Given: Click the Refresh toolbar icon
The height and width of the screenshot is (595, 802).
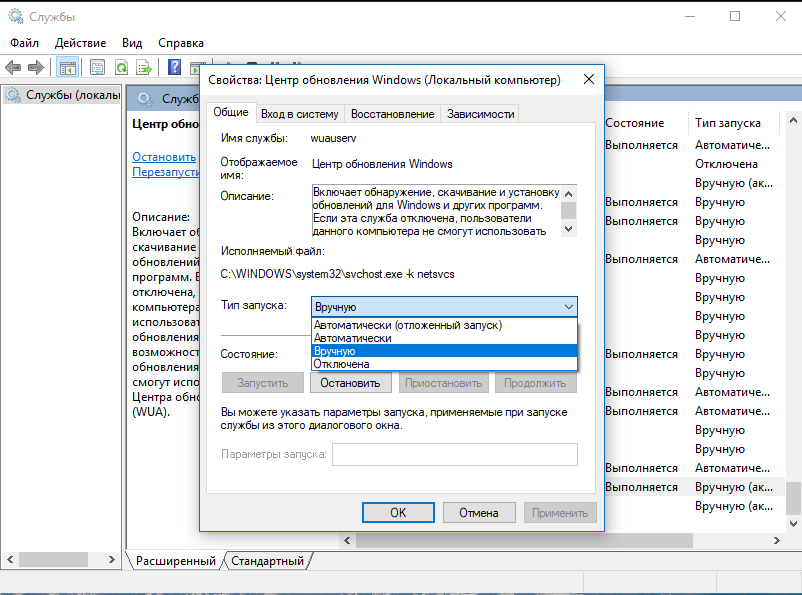Looking at the screenshot, I should click(x=121, y=67).
